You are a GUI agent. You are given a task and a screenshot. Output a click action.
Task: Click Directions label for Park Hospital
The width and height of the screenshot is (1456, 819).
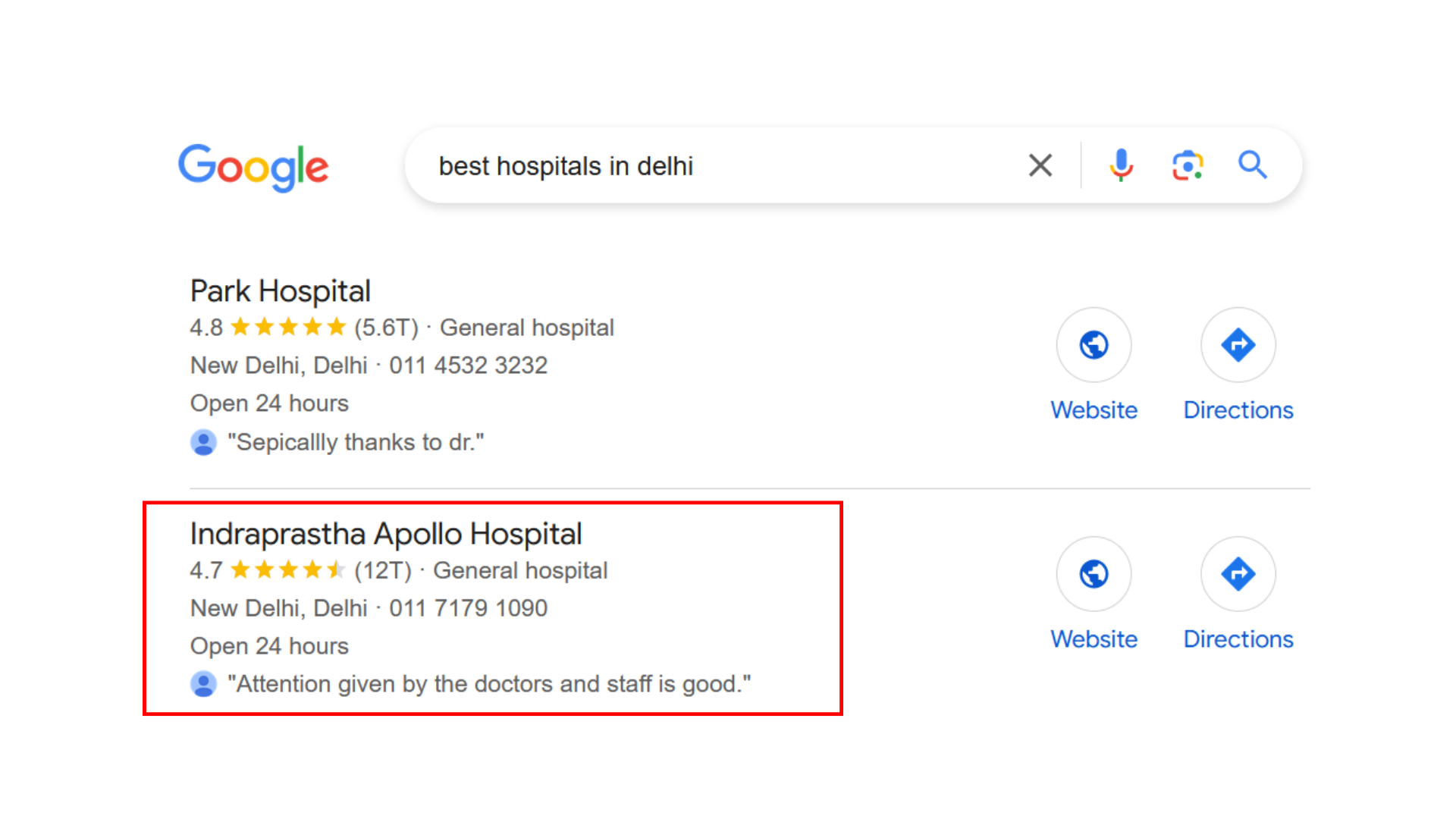pos(1238,410)
